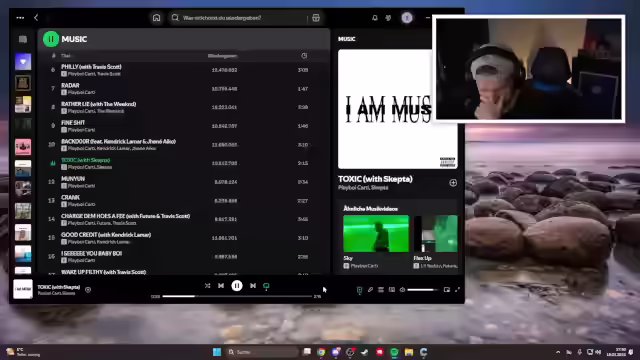The image size is (640, 360).
Task: Open notifications bell
Action: click(x=375, y=18)
